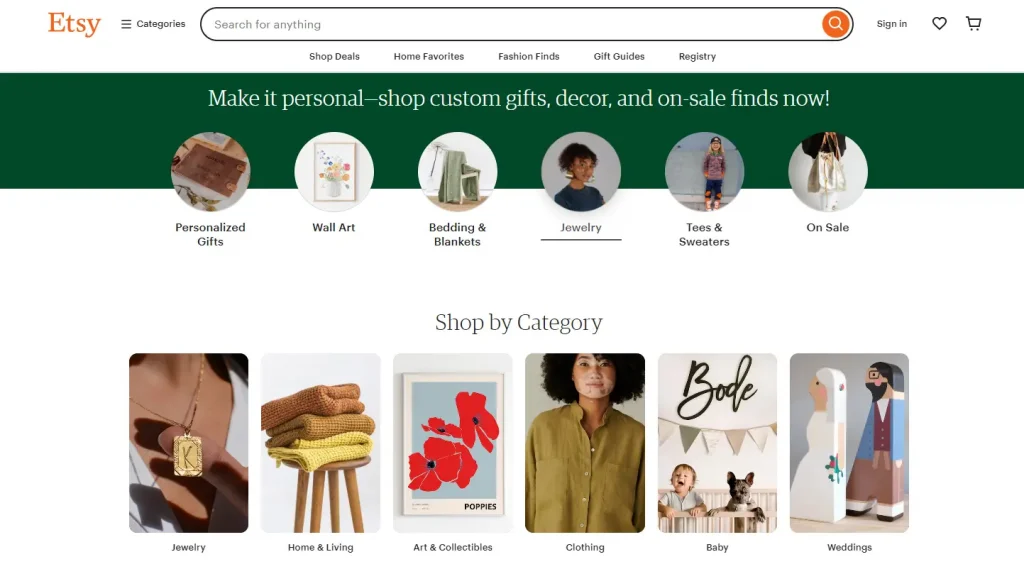Open the Tees & Sweaters circle image

[x=704, y=172]
